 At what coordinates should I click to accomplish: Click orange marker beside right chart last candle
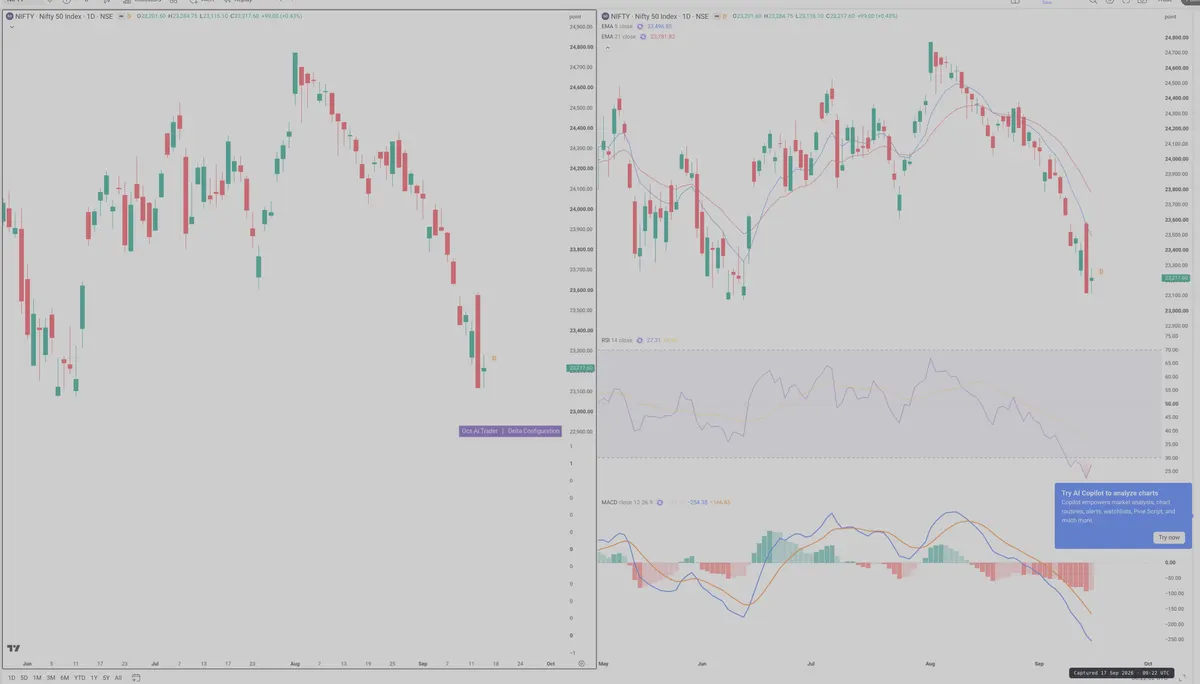[x=1101, y=271]
